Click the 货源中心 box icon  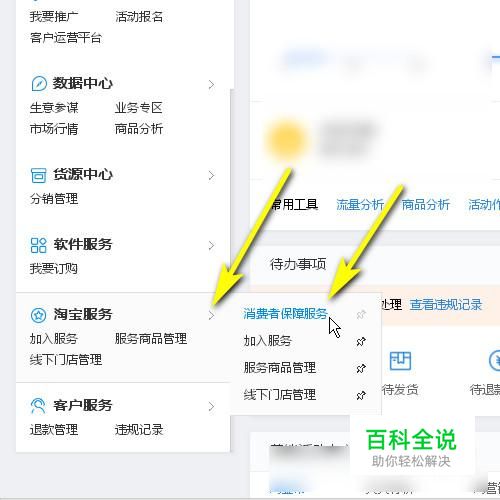(x=39, y=175)
